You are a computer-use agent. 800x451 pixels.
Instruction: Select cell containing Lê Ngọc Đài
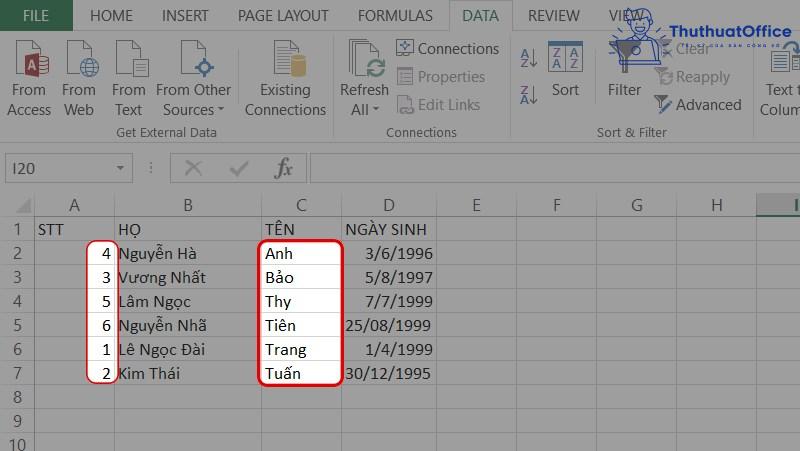[x=188, y=349]
